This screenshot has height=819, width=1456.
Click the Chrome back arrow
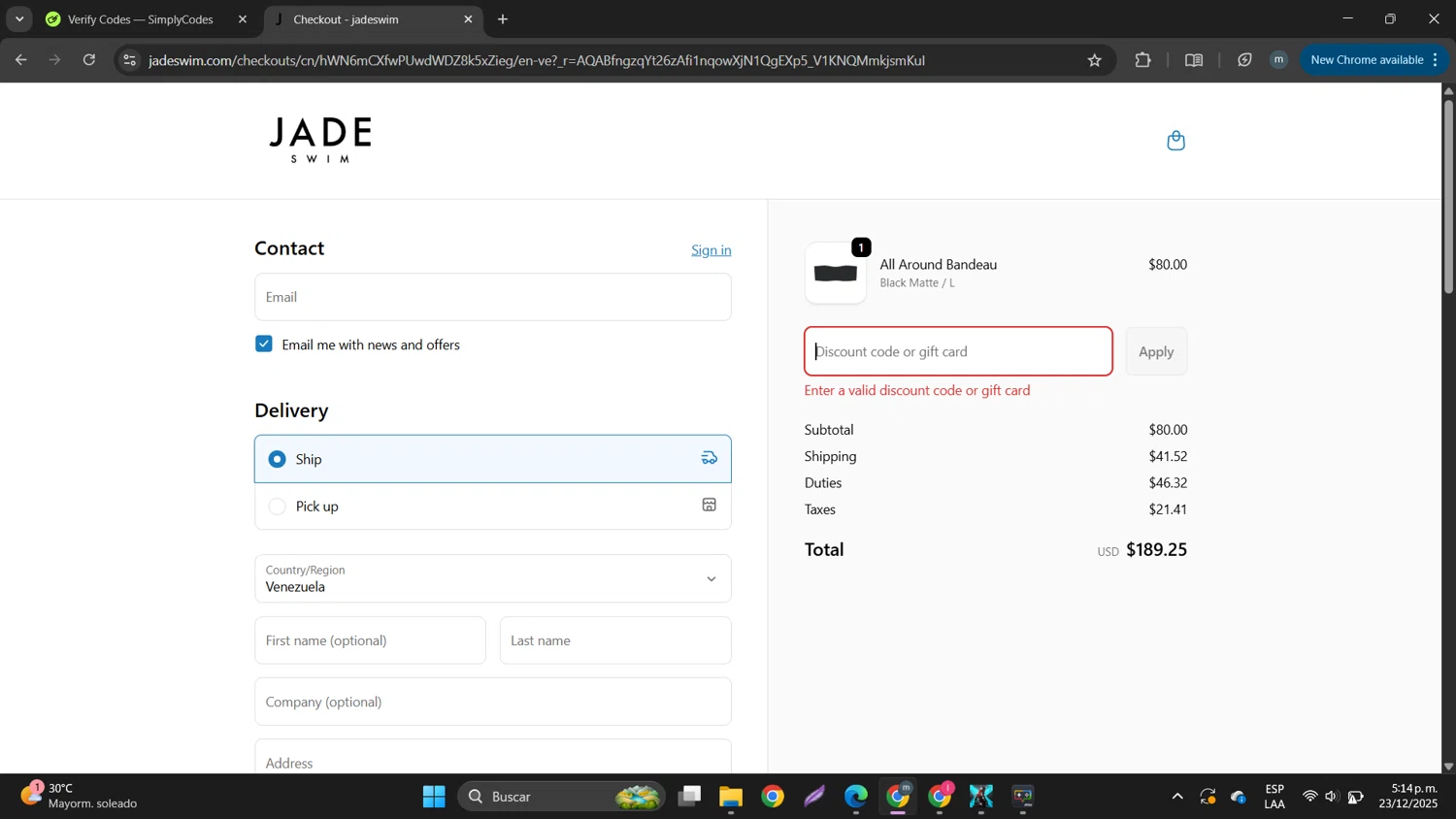pos(20,60)
